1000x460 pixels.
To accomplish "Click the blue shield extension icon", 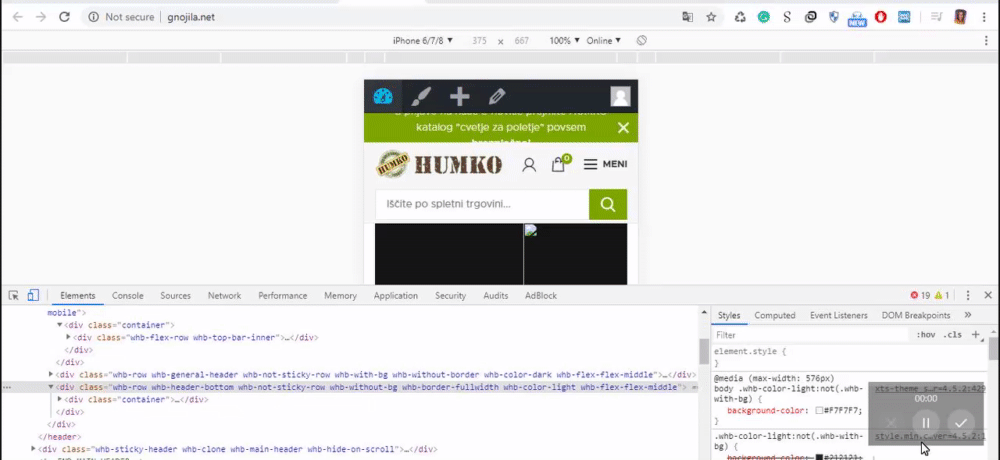I will [x=834, y=17].
